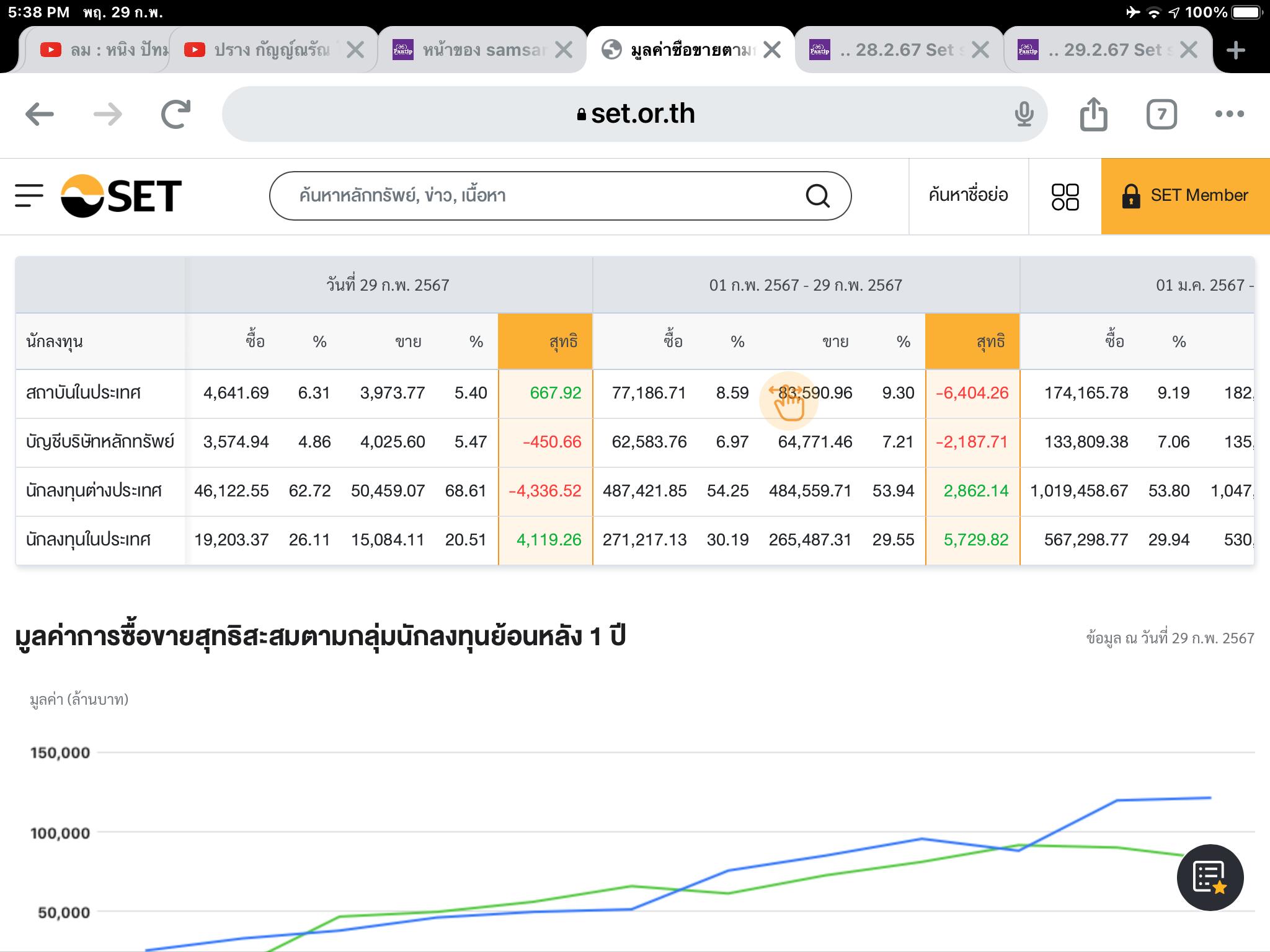The image size is (1270, 952).
Task: Switch to the ปราง กัญญ์ณรัณ YouTube tab
Action: click(x=267, y=50)
